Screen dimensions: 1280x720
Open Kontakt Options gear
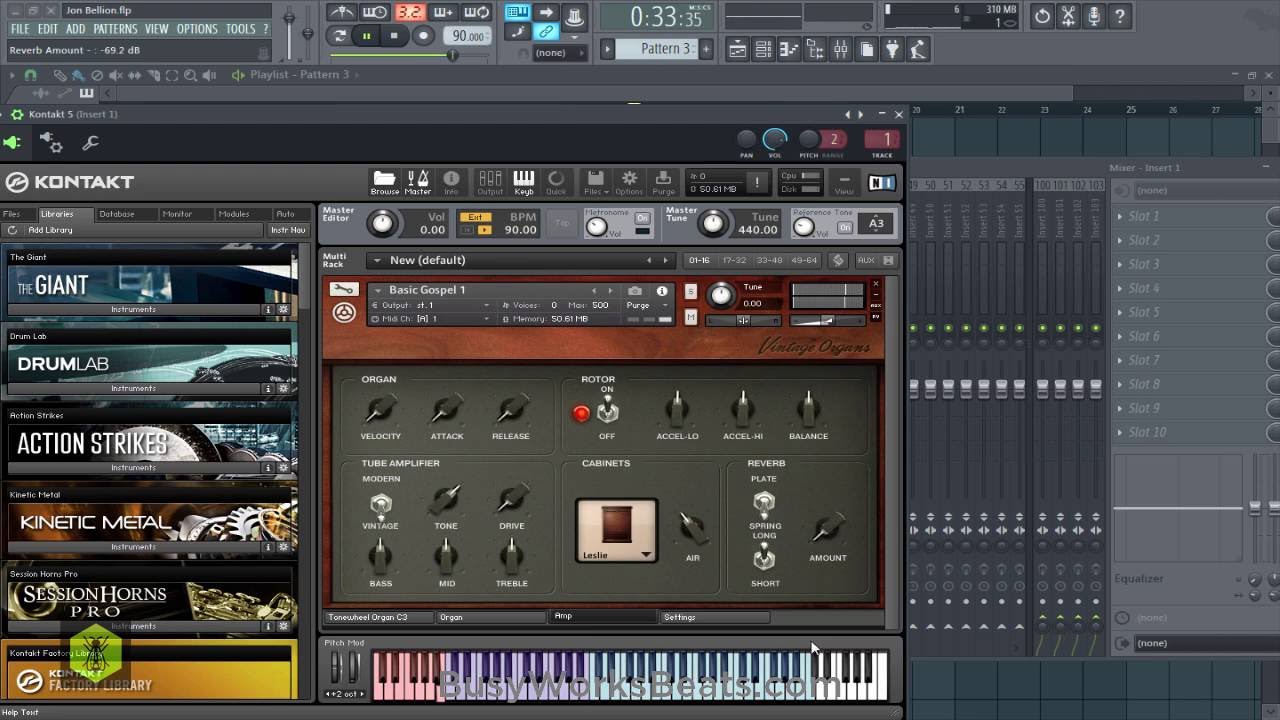tap(629, 181)
